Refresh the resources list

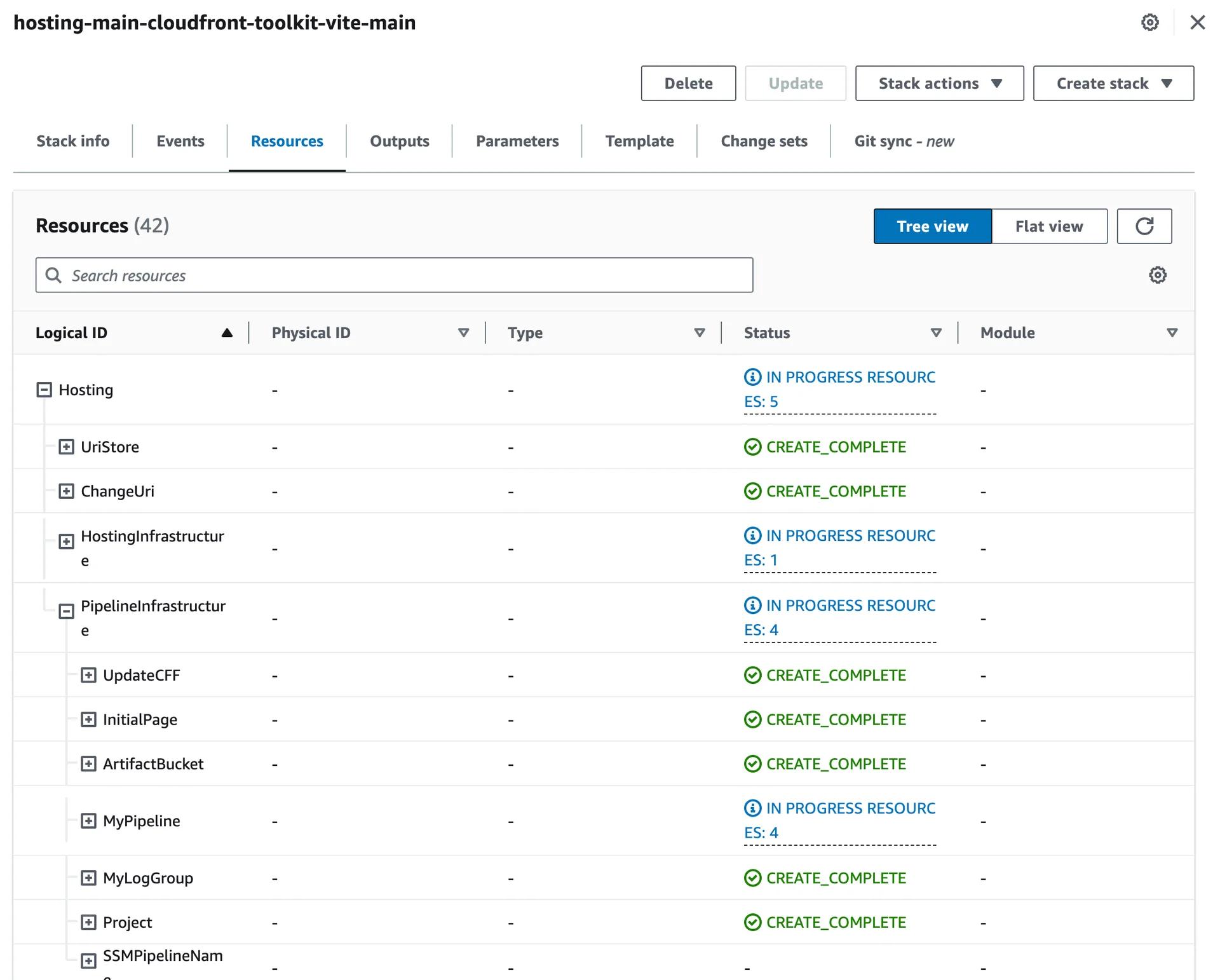pos(1144,226)
